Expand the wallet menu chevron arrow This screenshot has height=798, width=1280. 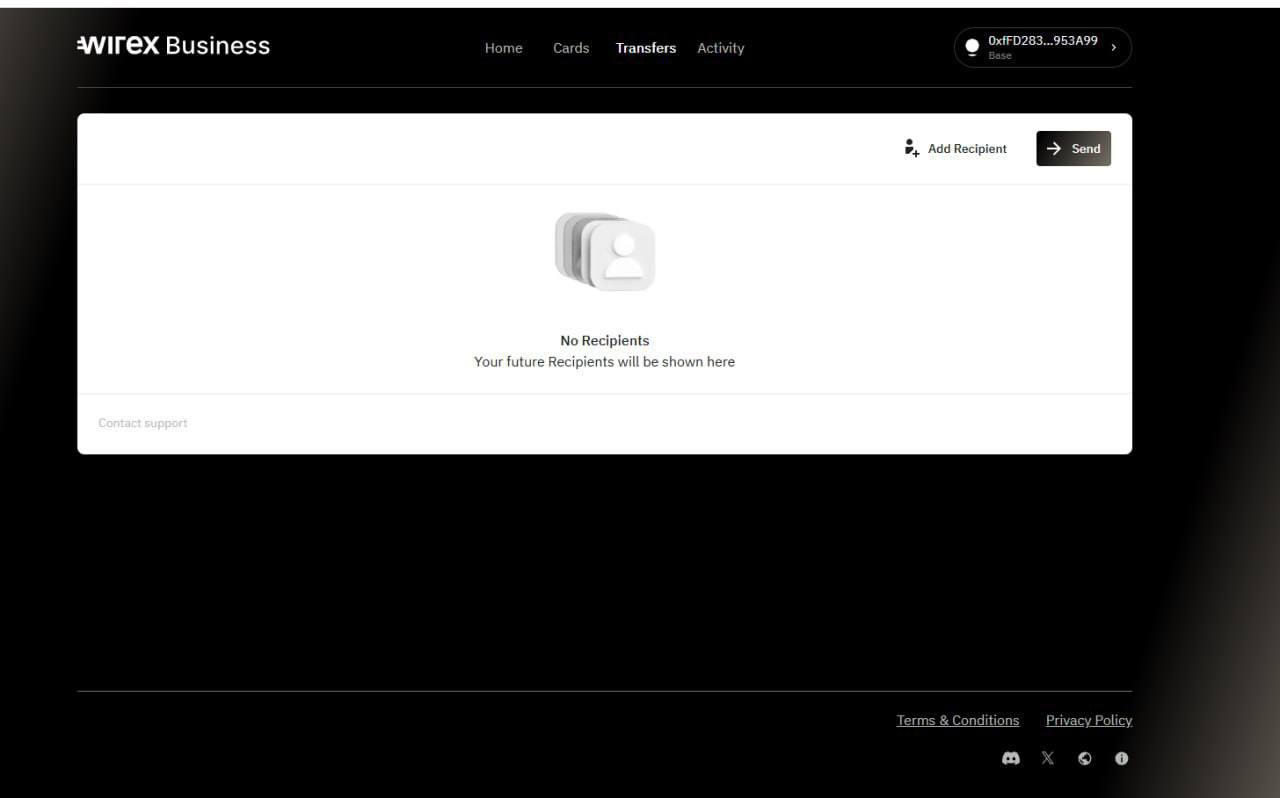[1114, 47]
